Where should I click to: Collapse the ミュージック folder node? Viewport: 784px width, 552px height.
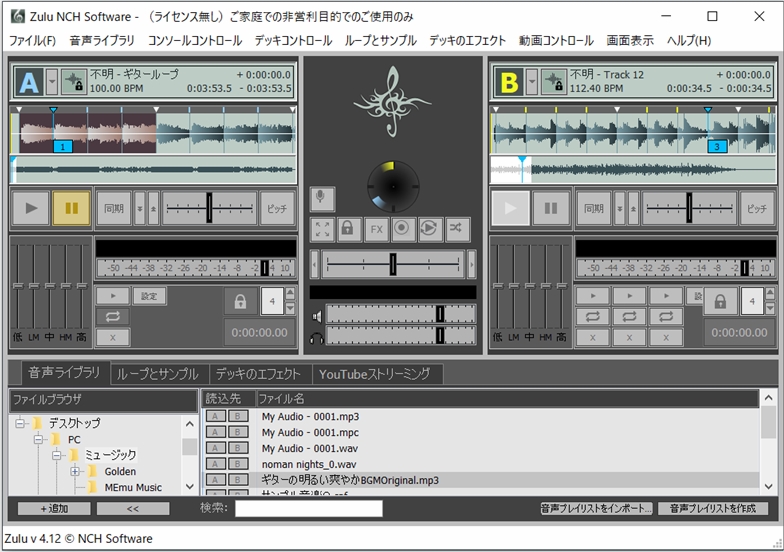(56, 456)
